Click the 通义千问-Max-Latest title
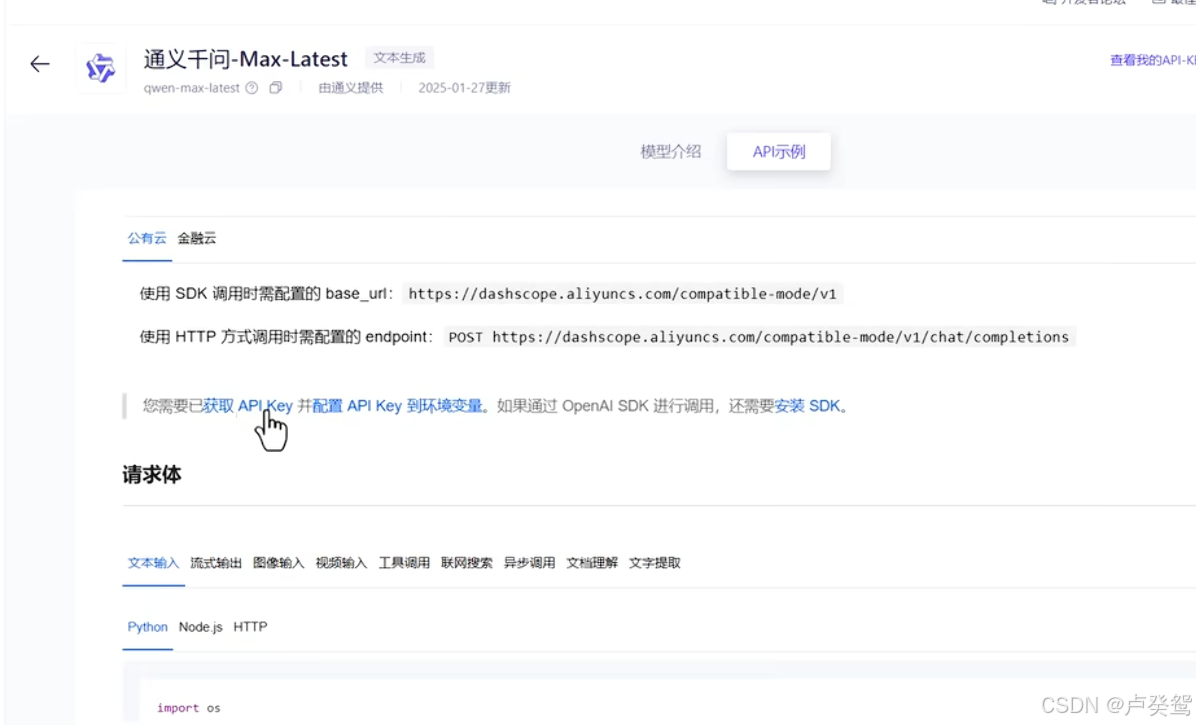Screen dimensions: 1196x725 pyautogui.click(x=246, y=59)
